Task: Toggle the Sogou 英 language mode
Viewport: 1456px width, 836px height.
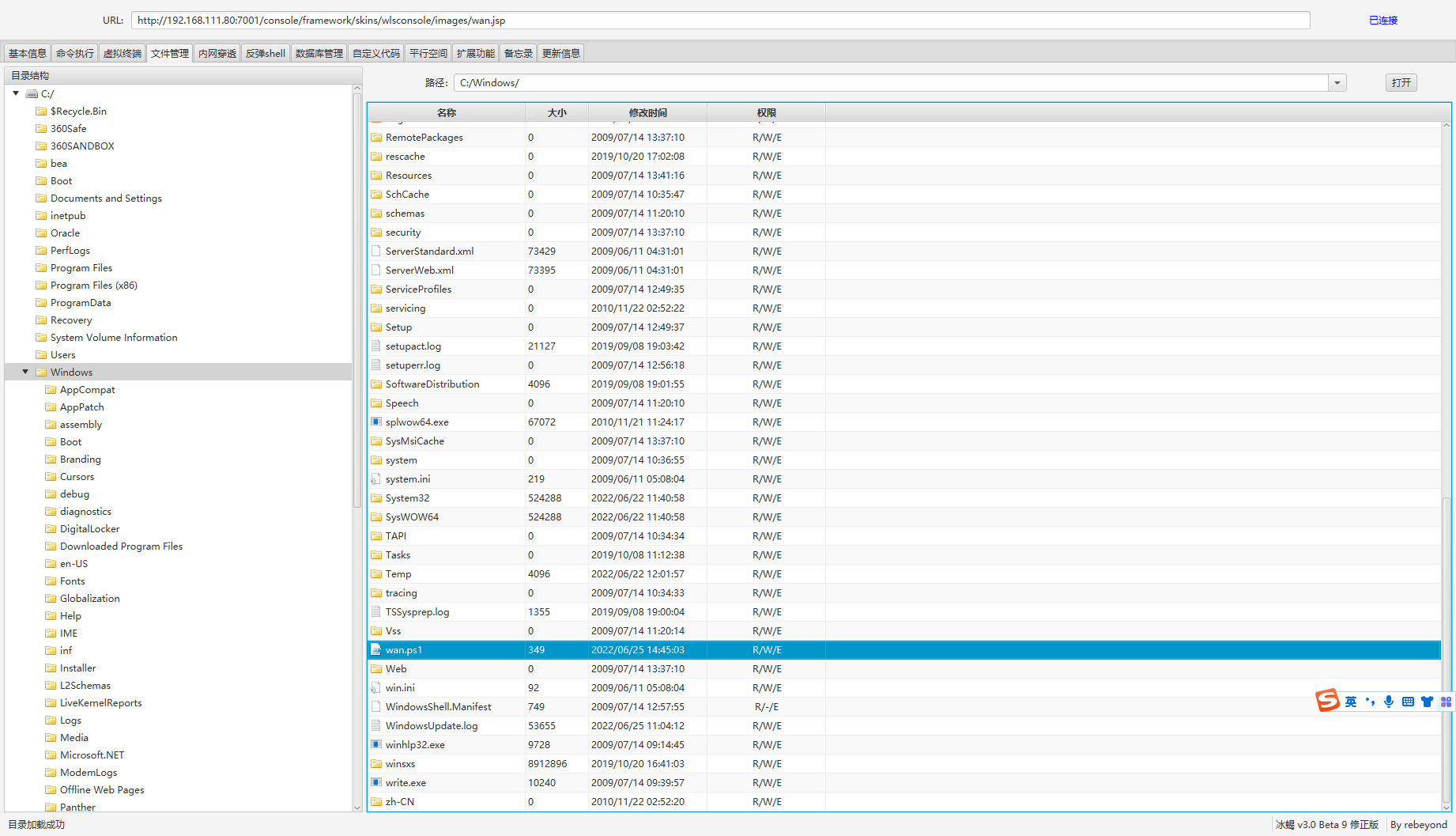Action: pos(1351,702)
